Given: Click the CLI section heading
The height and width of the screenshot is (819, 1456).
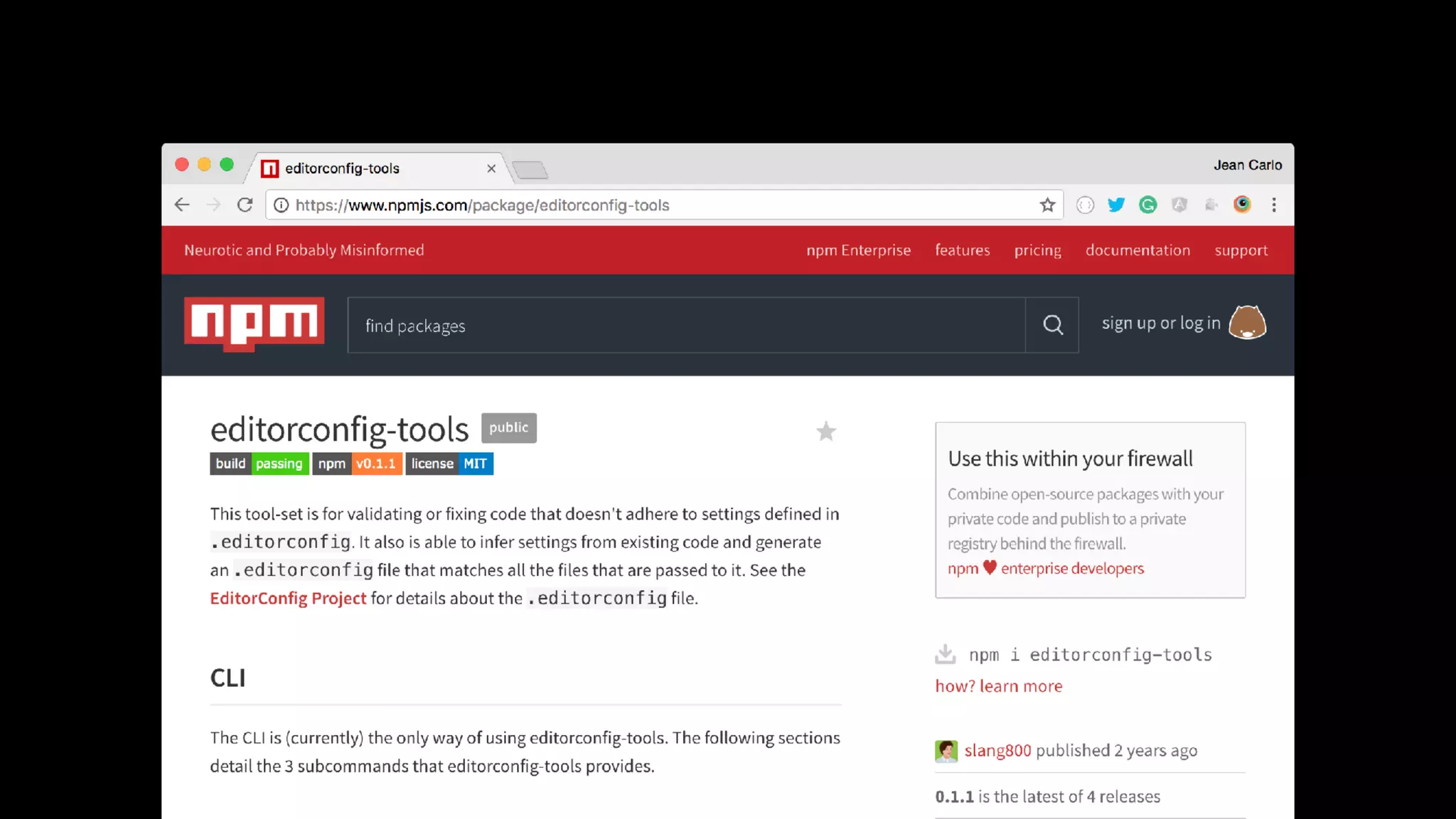Looking at the screenshot, I should [x=227, y=678].
